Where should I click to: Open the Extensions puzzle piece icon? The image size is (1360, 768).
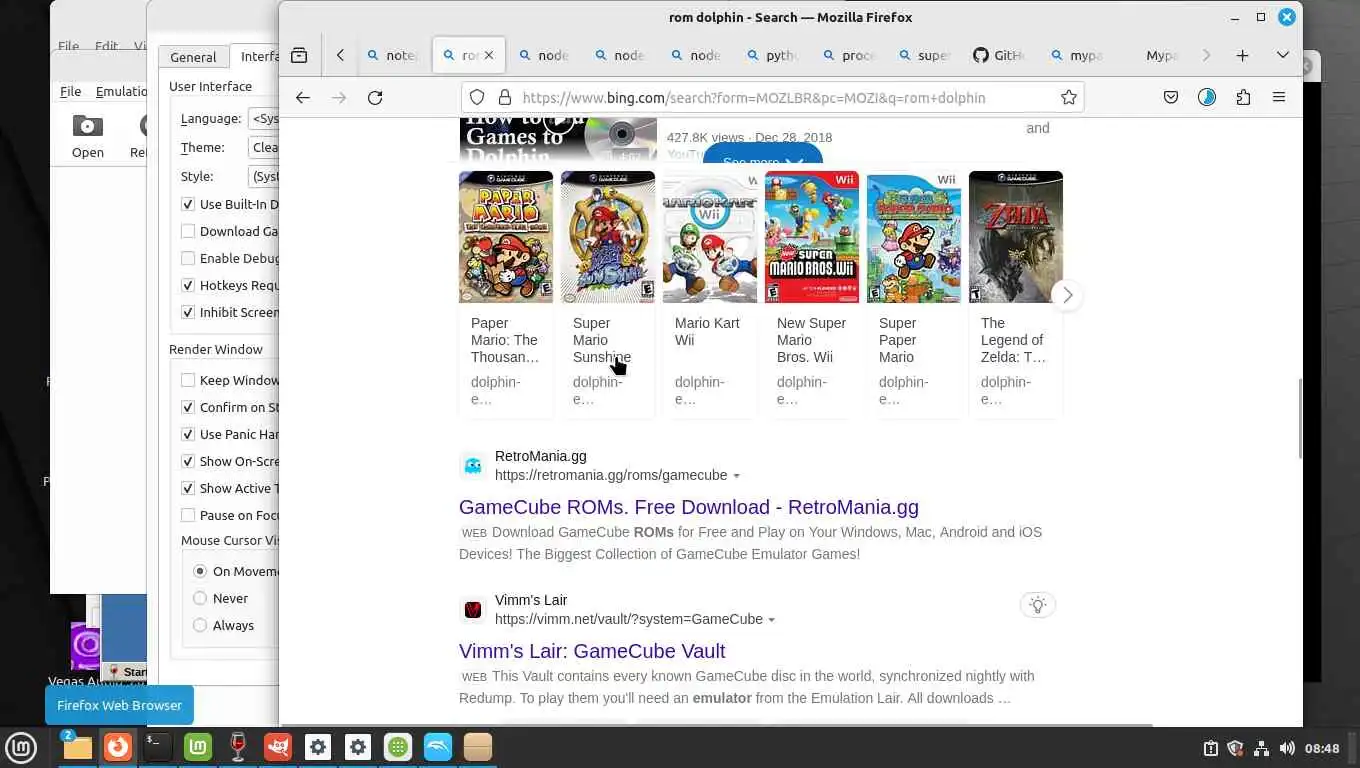coord(1243,97)
